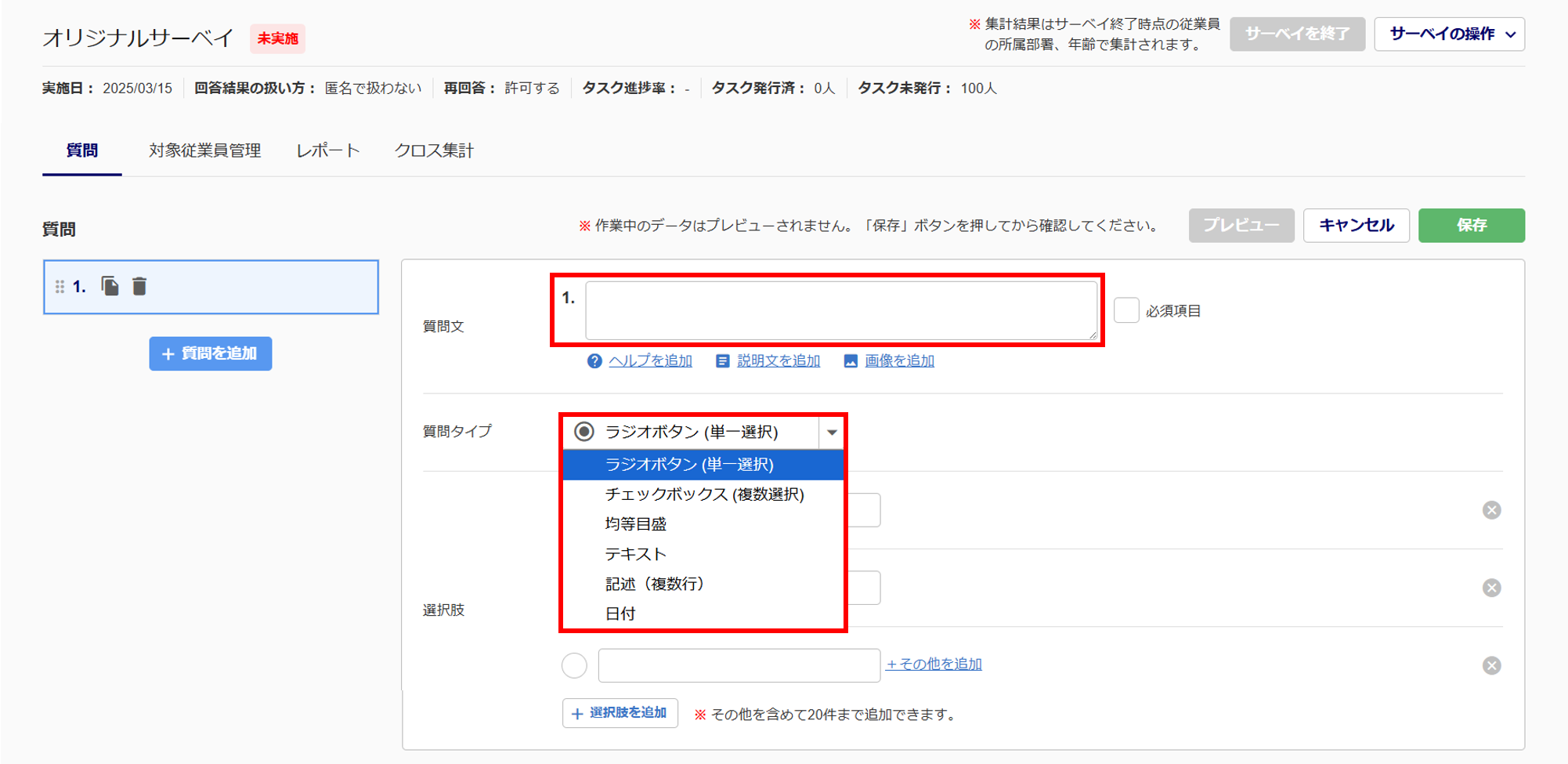This screenshot has height=764, width=1568.
Task: Open the サーベイの操作 dropdown
Action: pos(1449,34)
